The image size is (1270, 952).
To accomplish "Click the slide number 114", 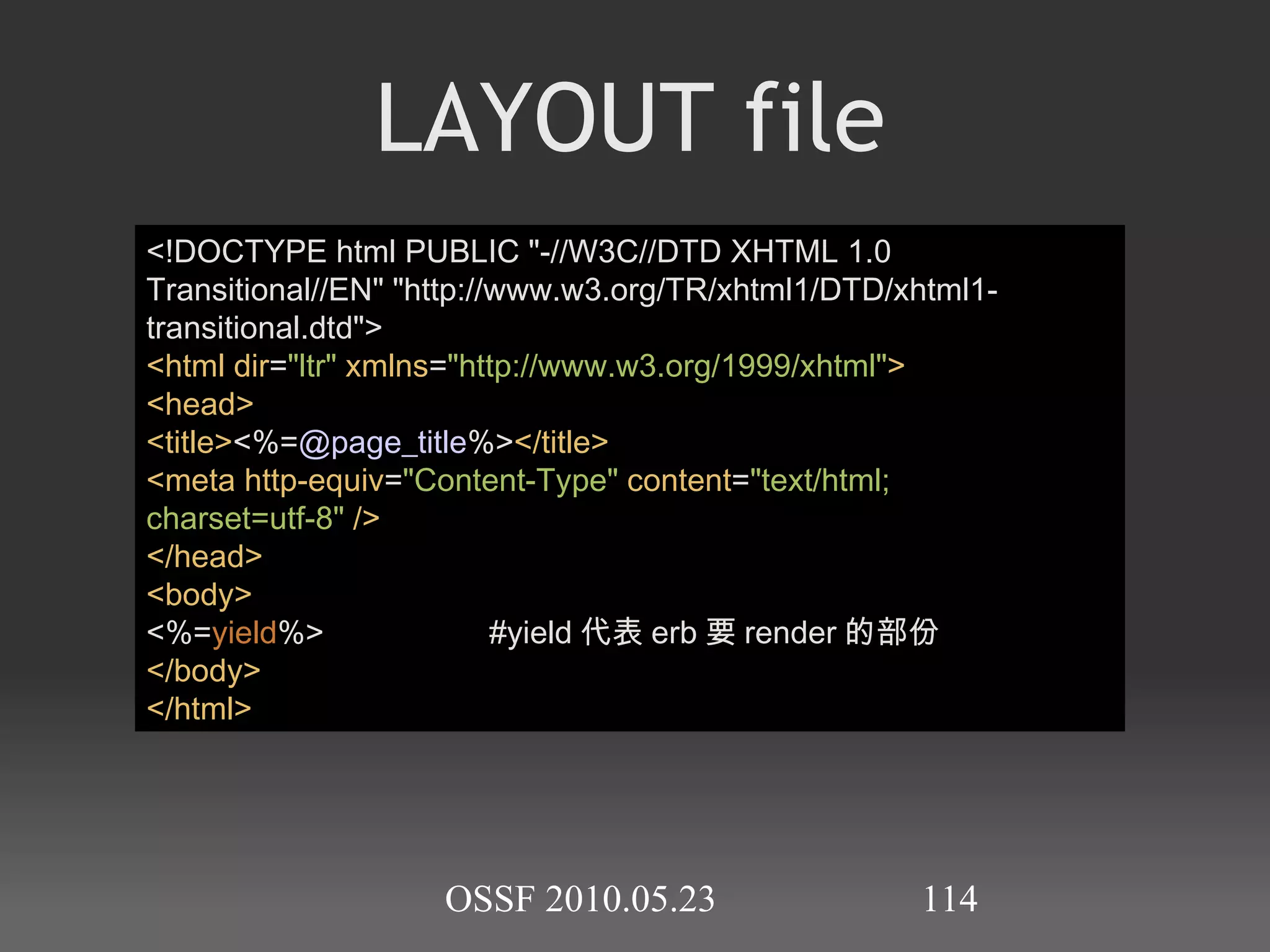I will 950,899.
